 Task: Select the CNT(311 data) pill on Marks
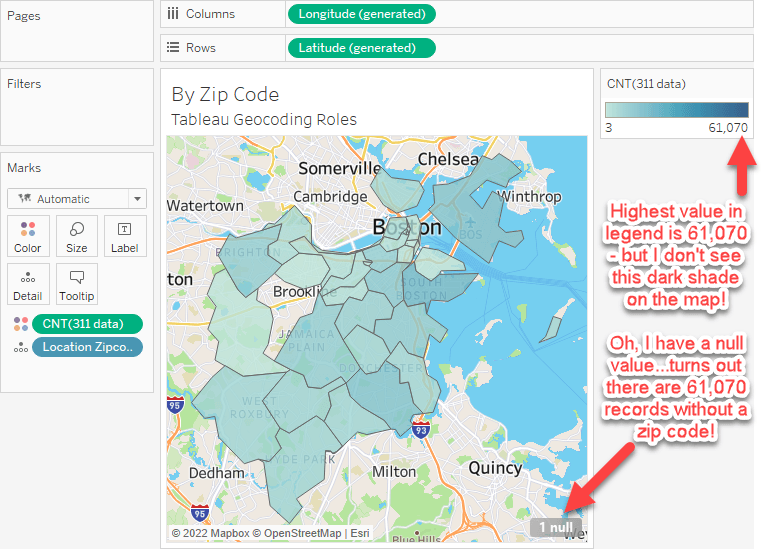click(x=87, y=324)
